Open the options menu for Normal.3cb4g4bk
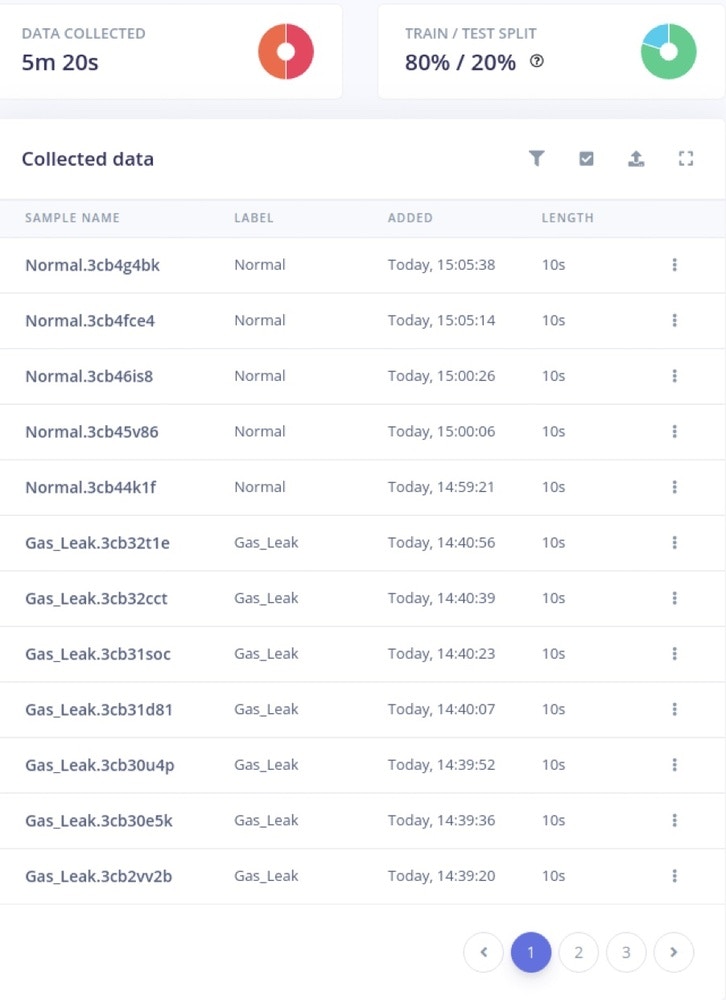The height and width of the screenshot is (1000, 726). click(x=674, y=265)
